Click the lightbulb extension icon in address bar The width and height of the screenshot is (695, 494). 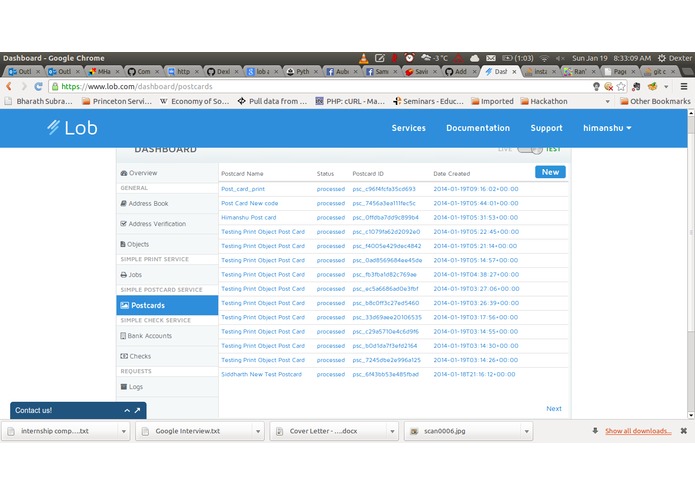[x=596, y=86]
